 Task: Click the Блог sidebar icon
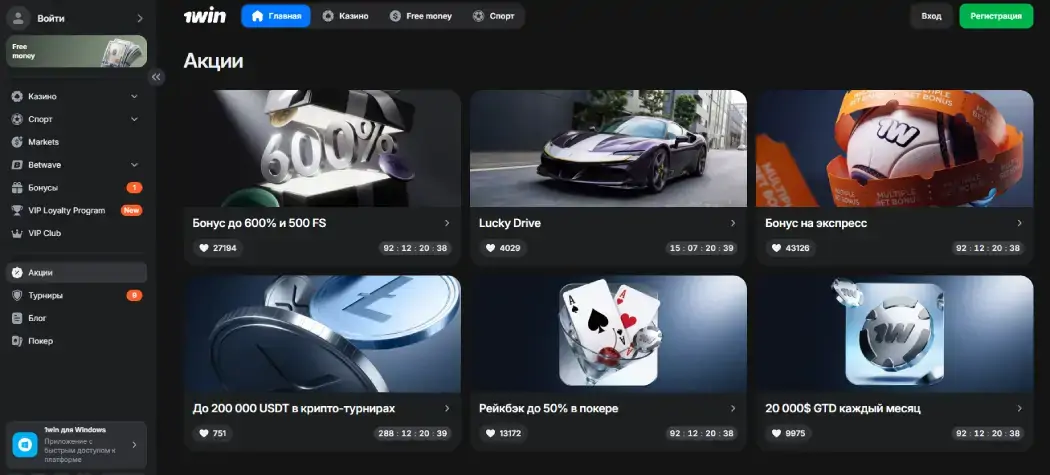[17, 318]
